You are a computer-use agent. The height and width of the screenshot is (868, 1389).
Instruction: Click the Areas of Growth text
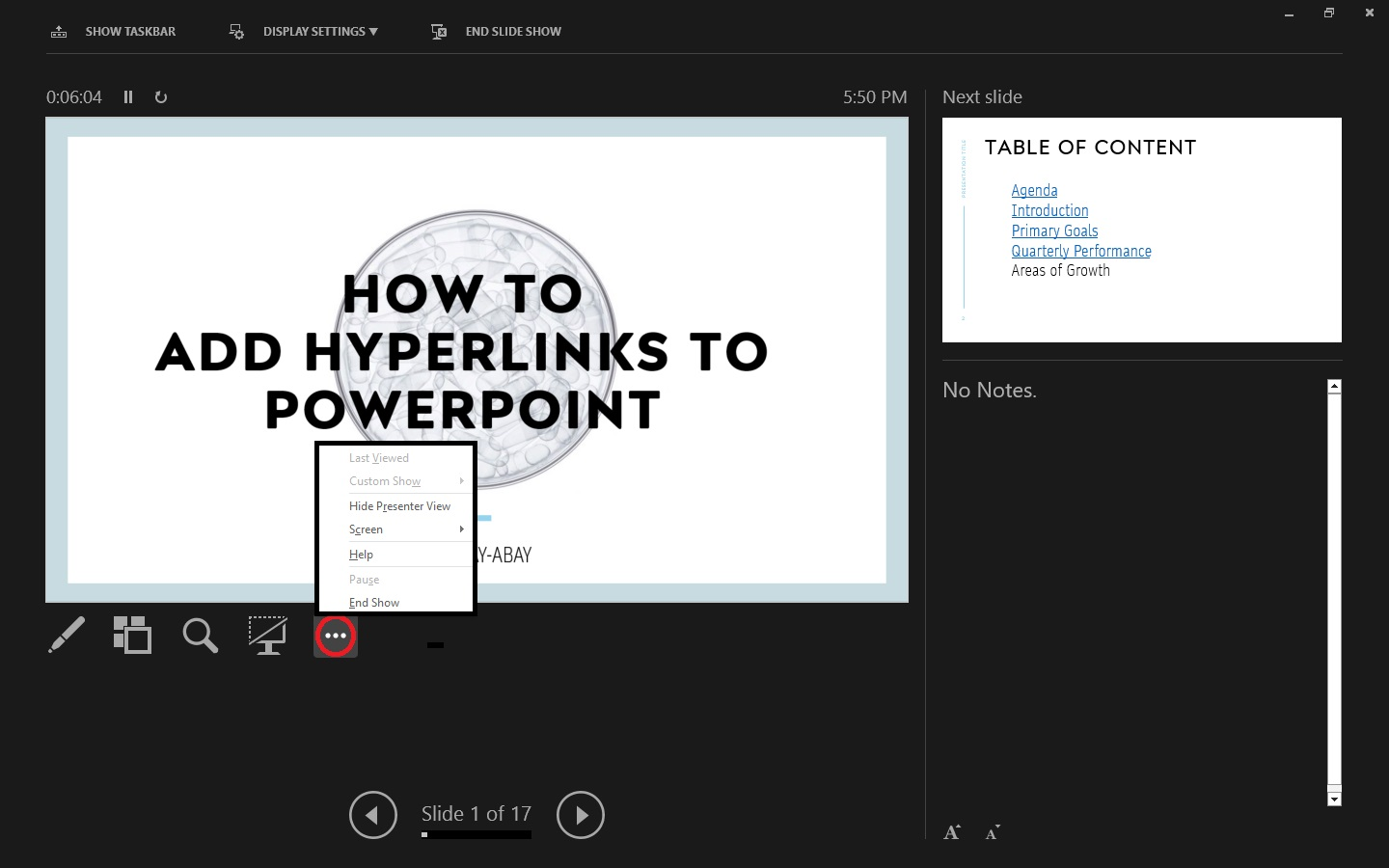1060,271
